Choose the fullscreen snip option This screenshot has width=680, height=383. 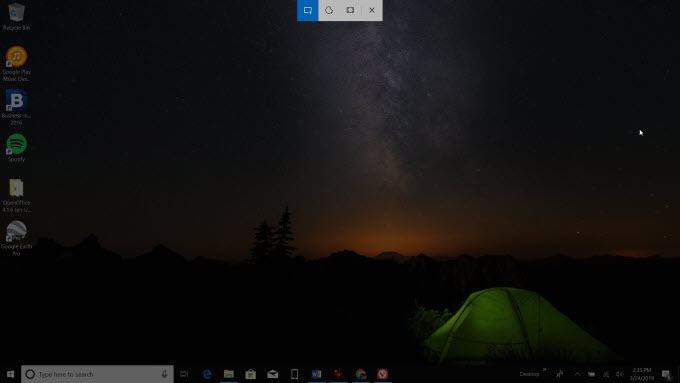pyautogui.click(x=350, y=10)
